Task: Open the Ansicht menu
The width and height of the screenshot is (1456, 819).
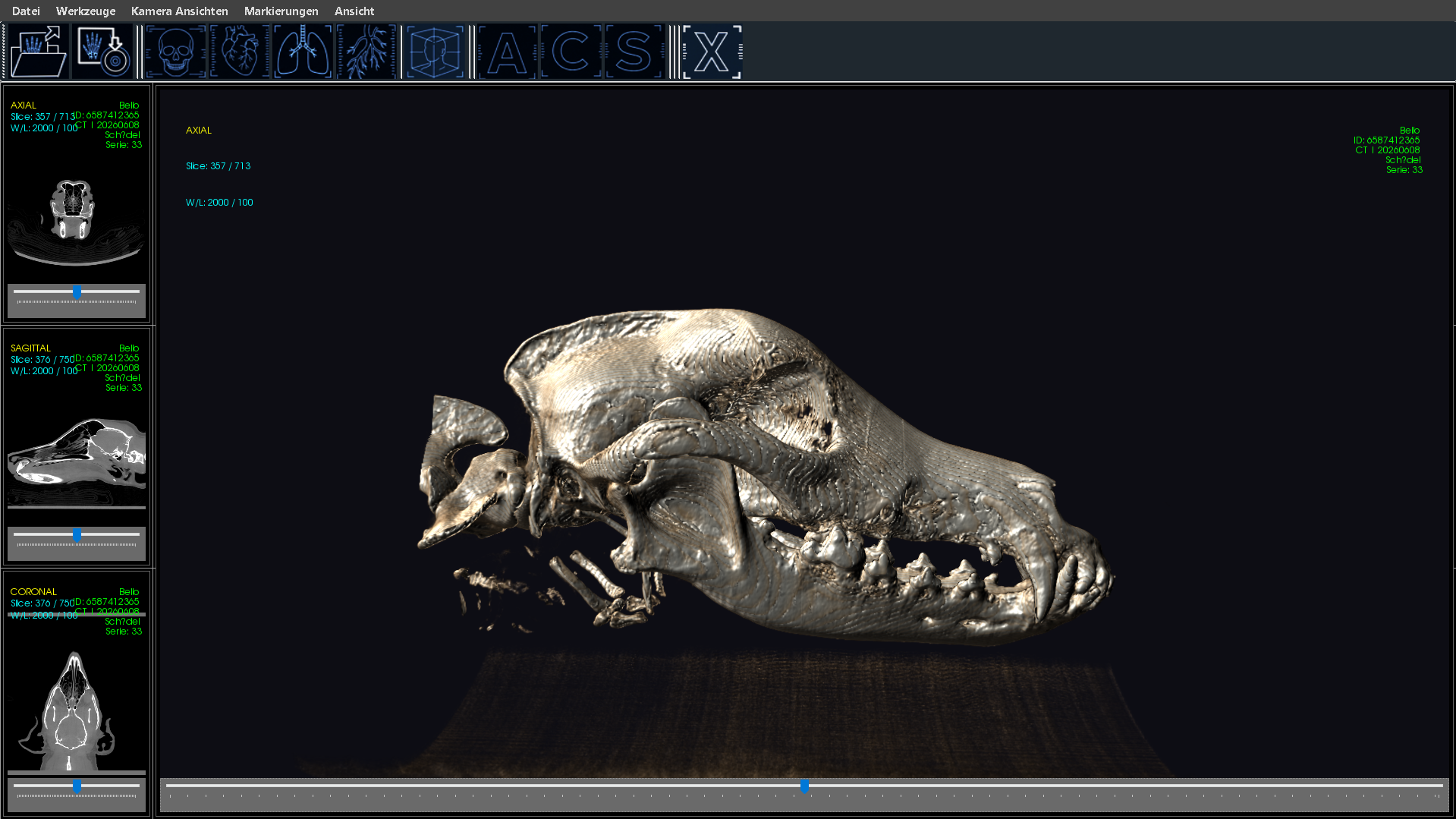Action: [354, 11]
